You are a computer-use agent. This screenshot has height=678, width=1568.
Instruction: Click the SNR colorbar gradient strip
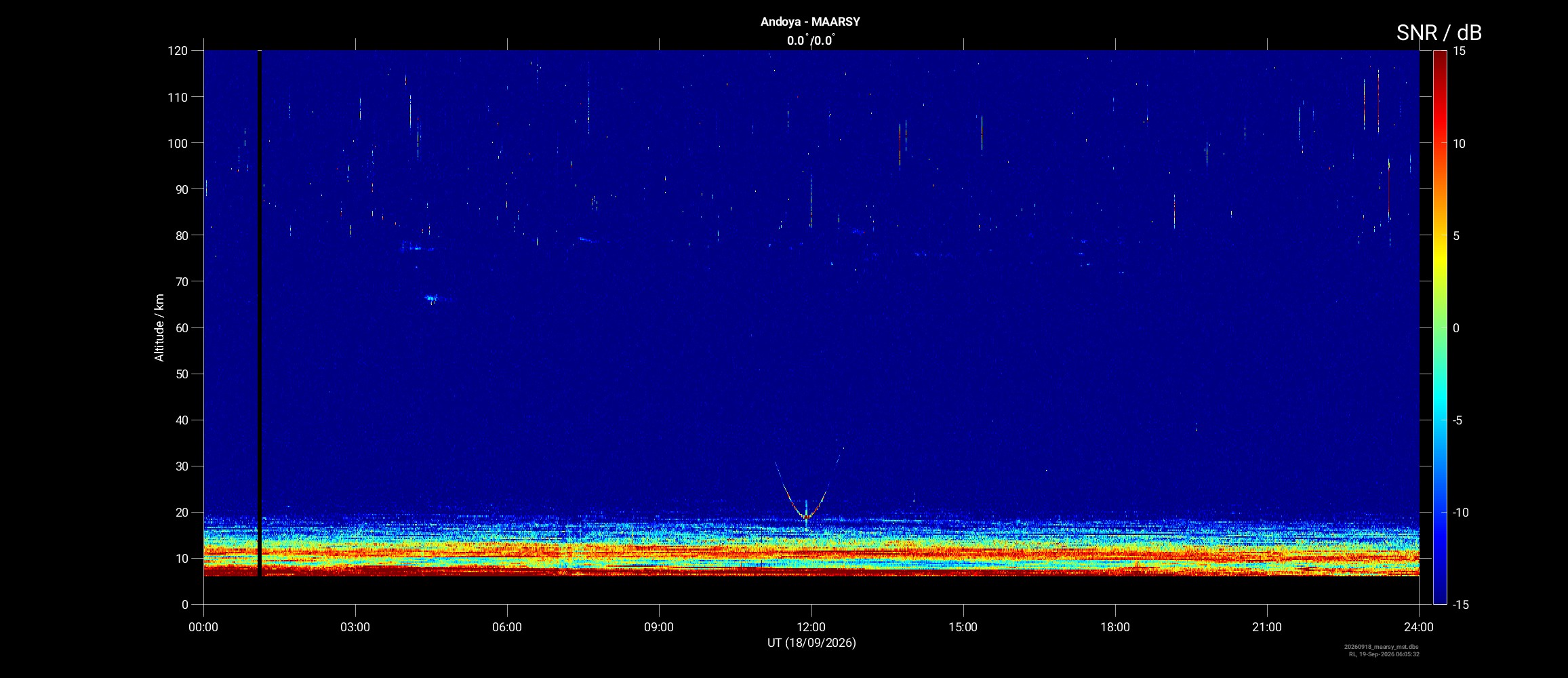1440,327
